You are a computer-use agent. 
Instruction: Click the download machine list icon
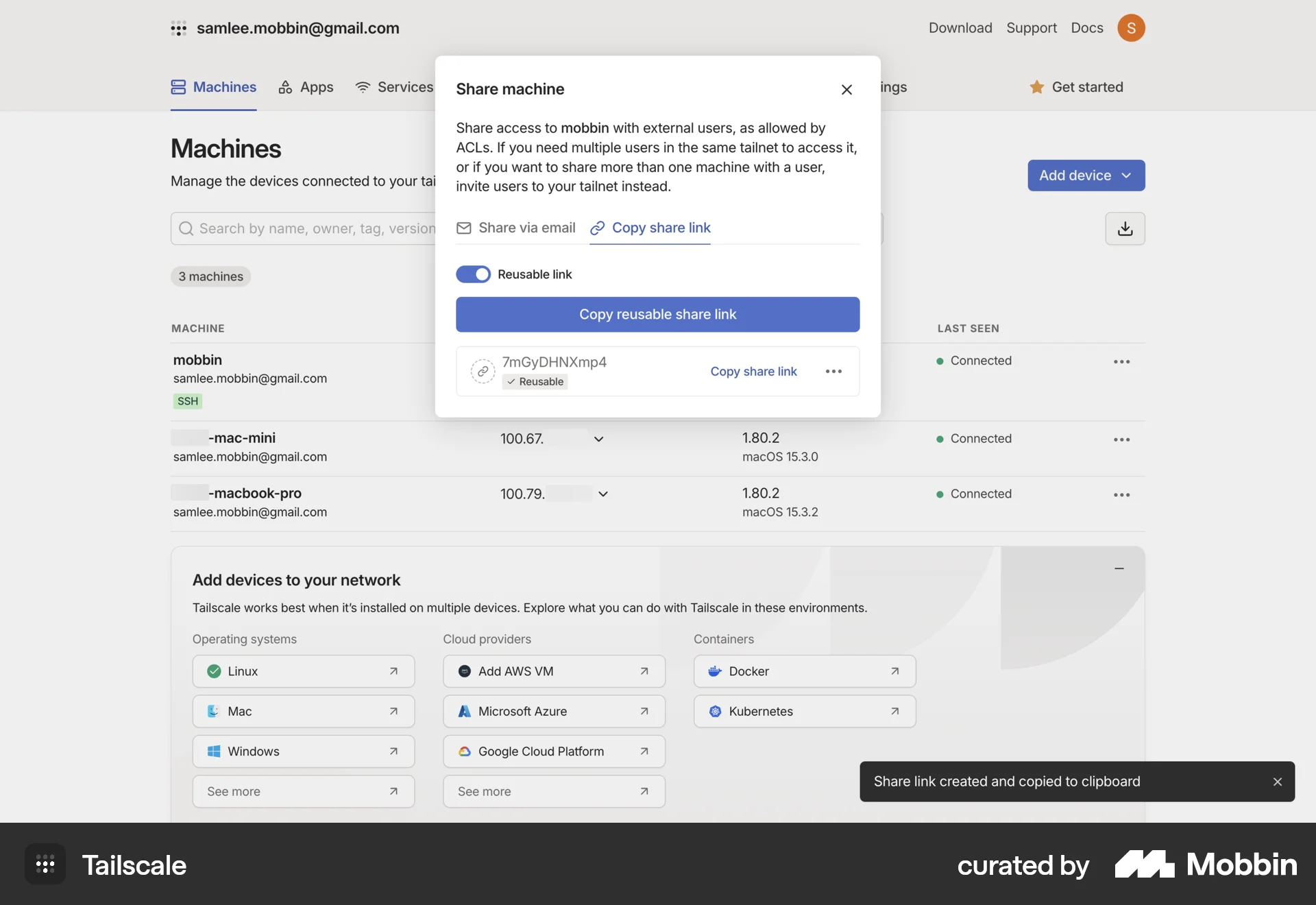click(1125, 228)
